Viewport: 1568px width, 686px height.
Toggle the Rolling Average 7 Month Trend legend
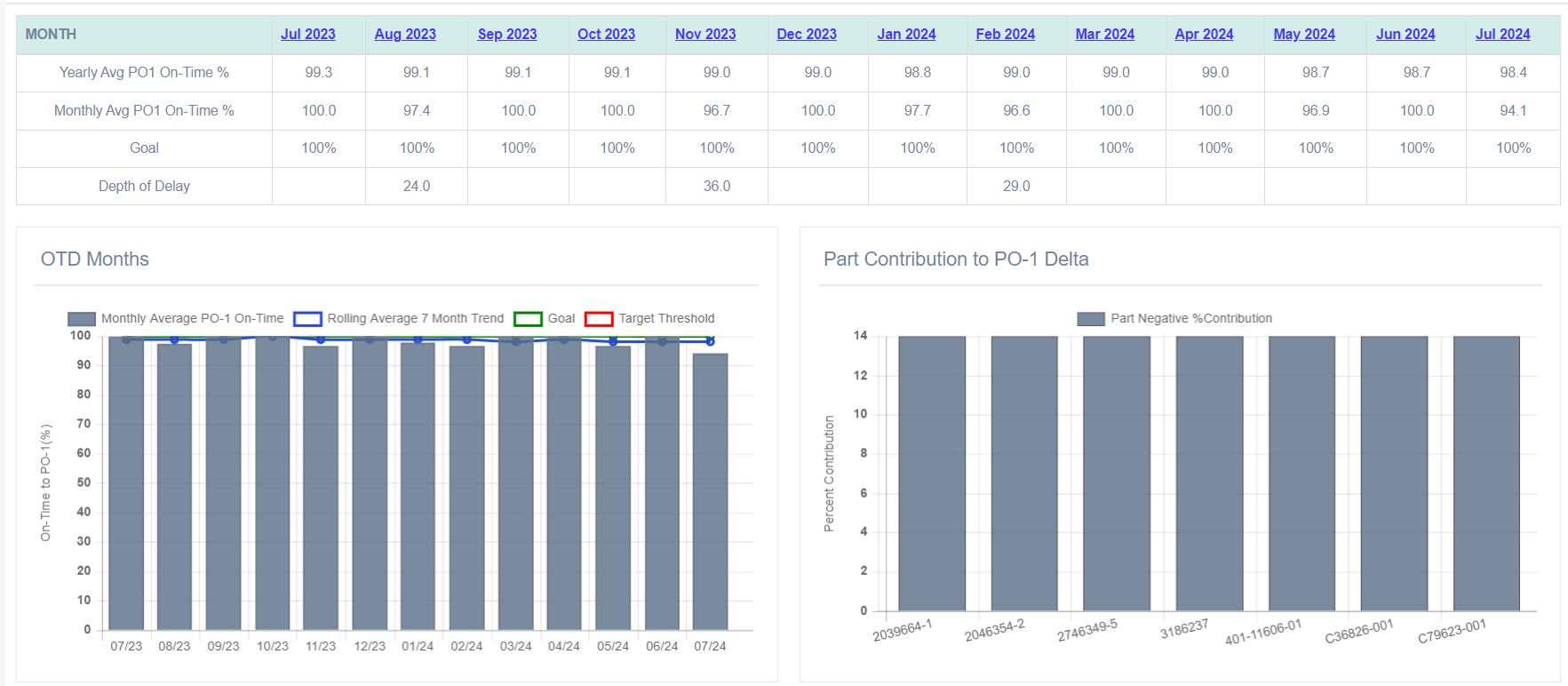click(x=399, y=318)
